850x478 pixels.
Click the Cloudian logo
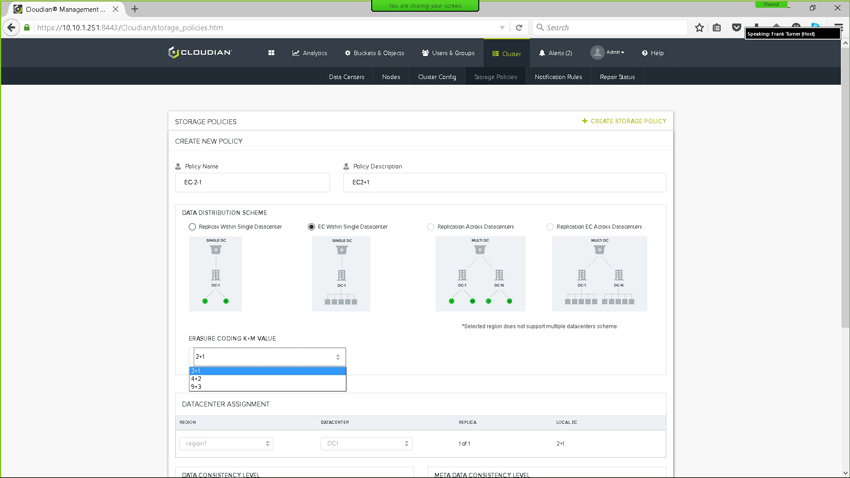200,53
